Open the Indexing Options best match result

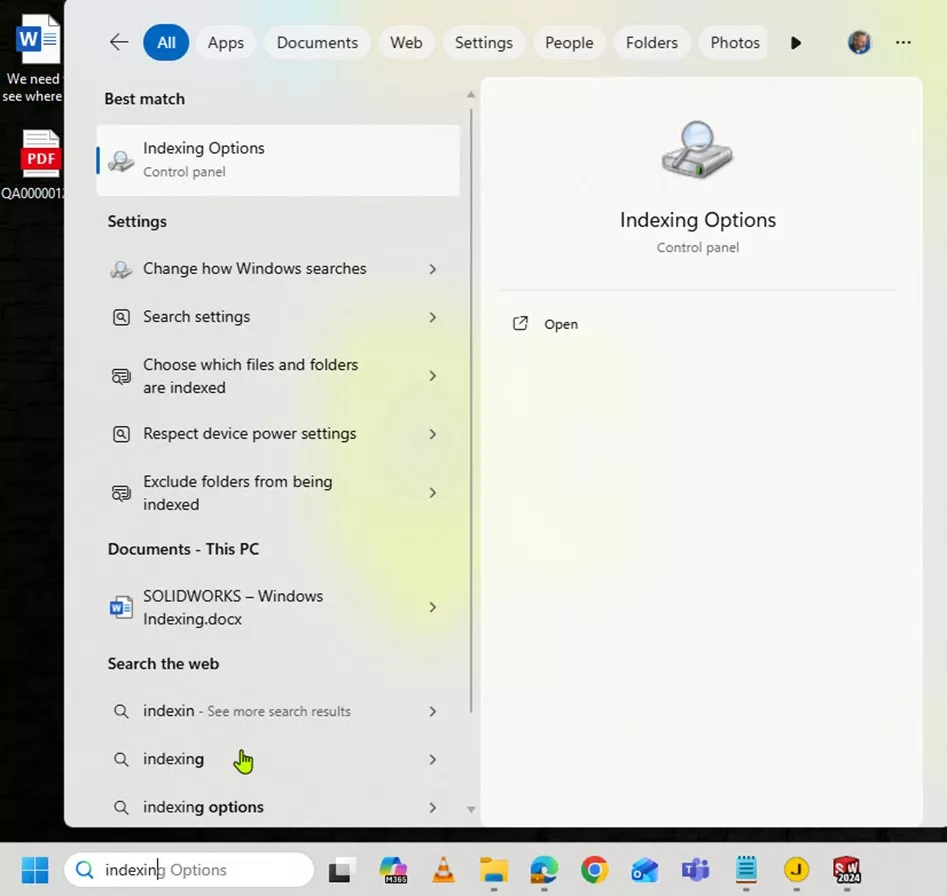[x=278, y=160]
